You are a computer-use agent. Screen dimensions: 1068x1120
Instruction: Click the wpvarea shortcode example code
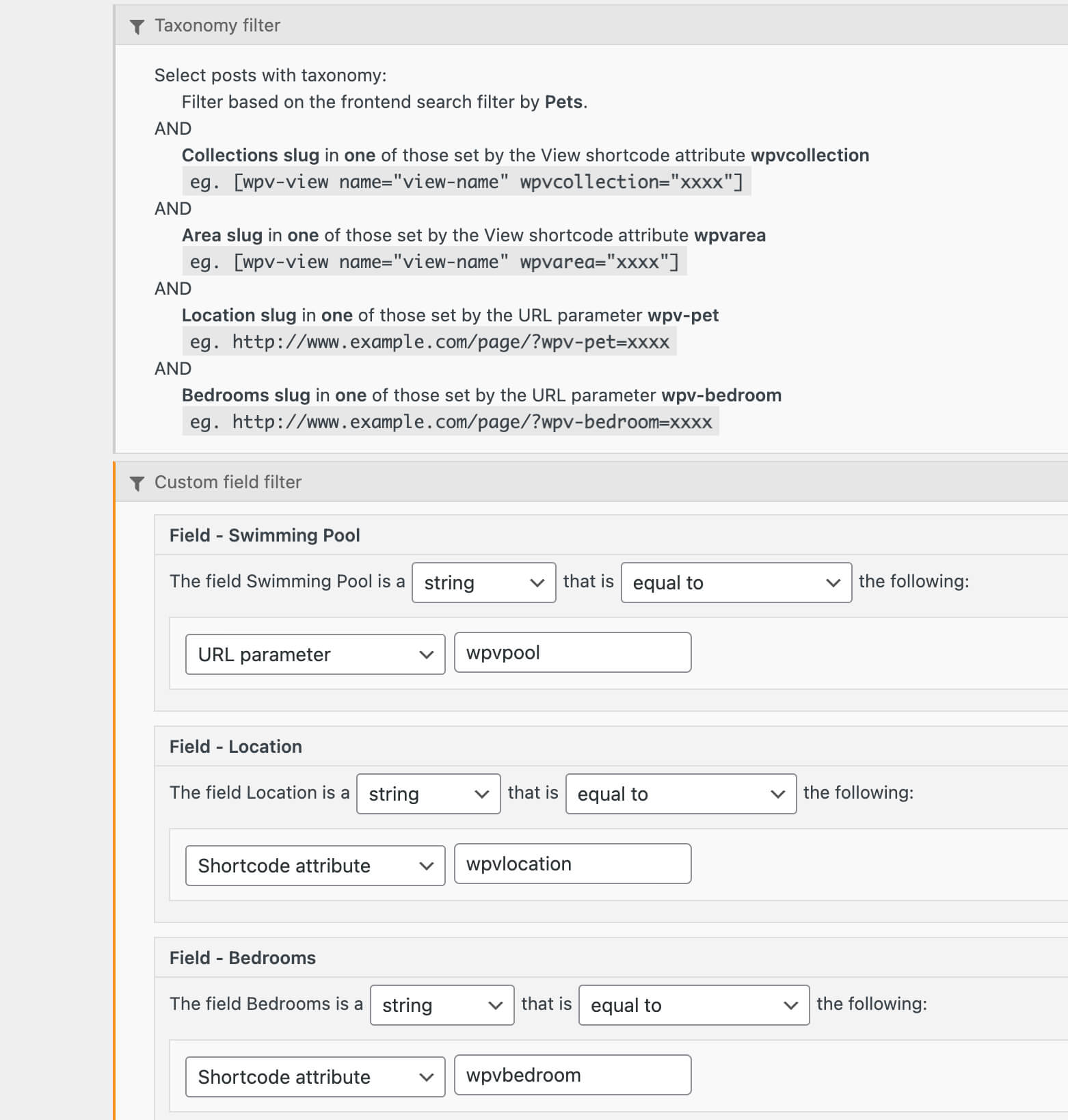click(x=434, y=262)
